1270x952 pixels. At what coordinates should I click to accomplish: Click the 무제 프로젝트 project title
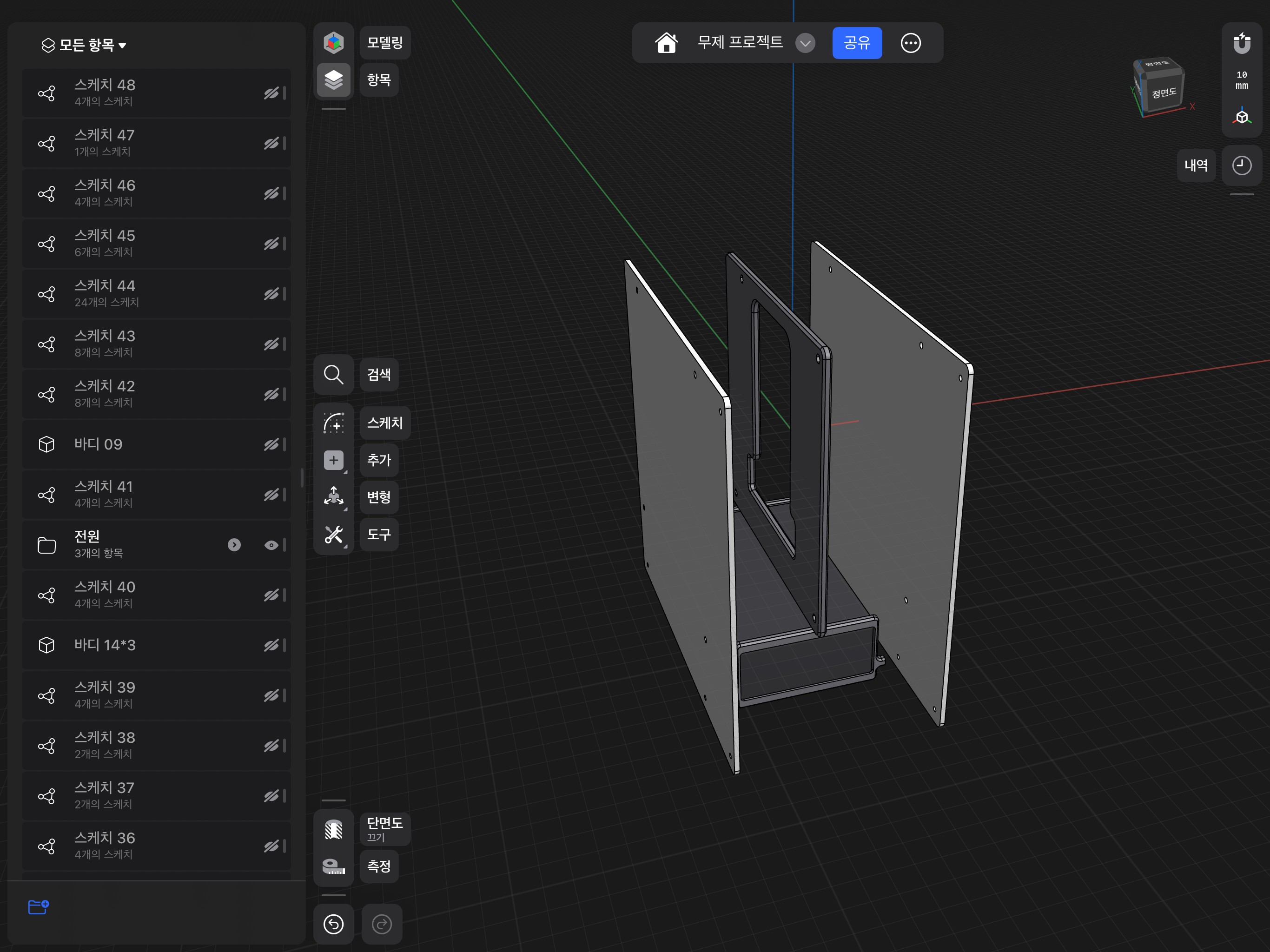pos(740,42)
